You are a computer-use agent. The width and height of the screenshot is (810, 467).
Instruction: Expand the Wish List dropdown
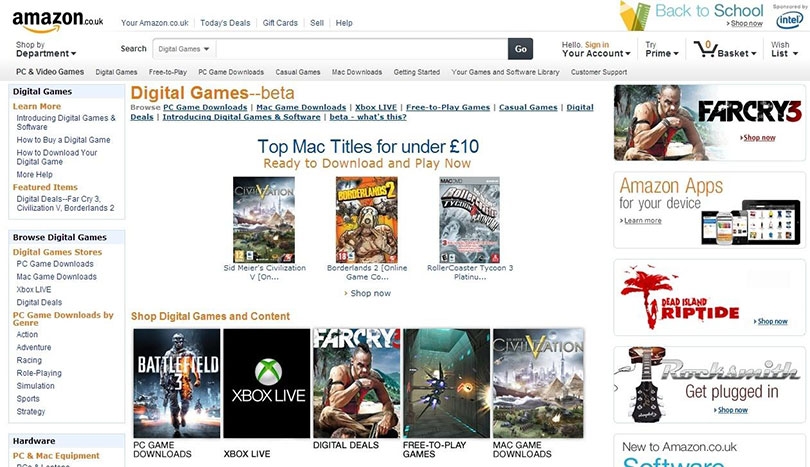point(784,49)
